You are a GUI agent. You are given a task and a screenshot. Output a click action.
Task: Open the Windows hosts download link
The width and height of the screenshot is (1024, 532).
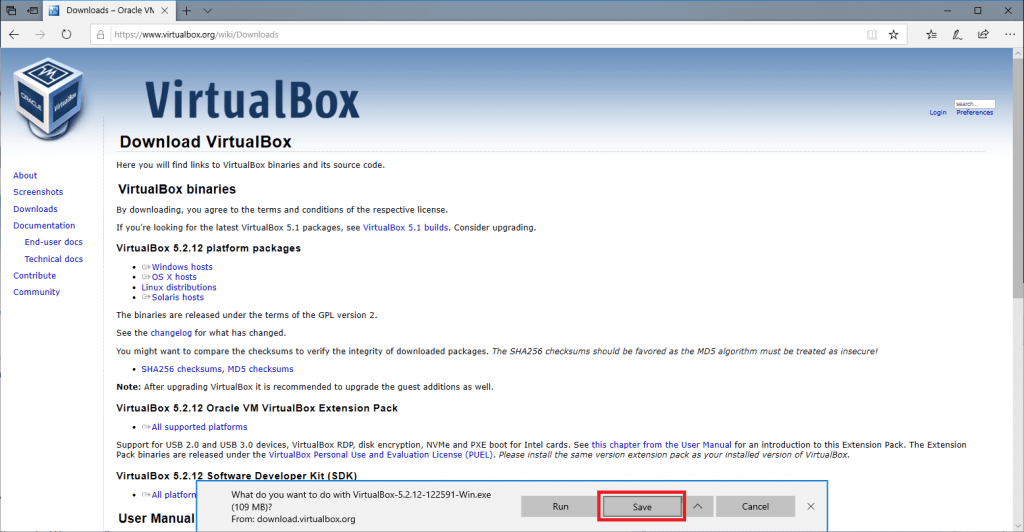[x=182, y=267]
